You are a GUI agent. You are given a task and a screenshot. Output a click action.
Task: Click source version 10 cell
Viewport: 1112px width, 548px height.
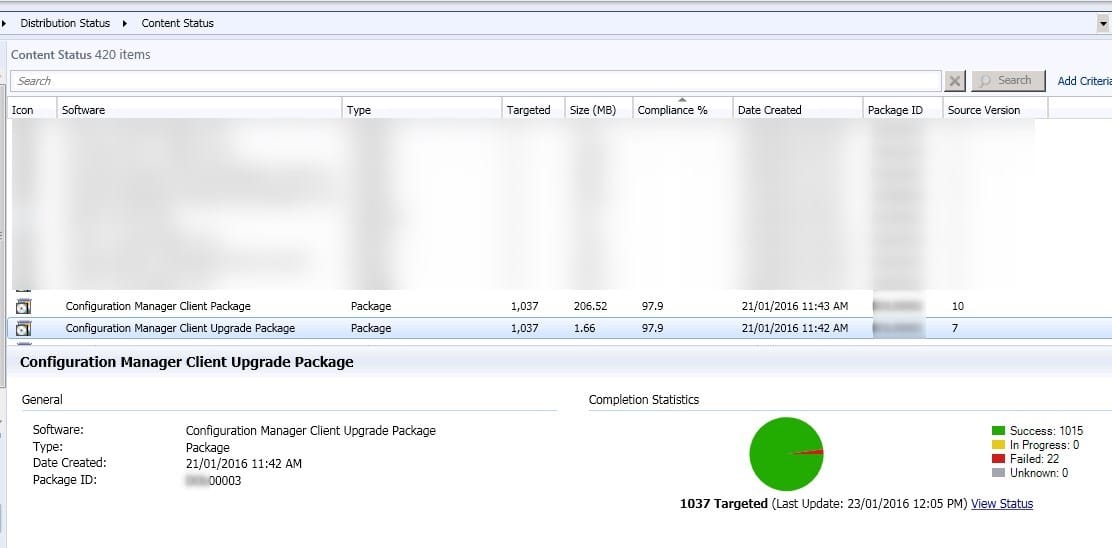(957, 306)
